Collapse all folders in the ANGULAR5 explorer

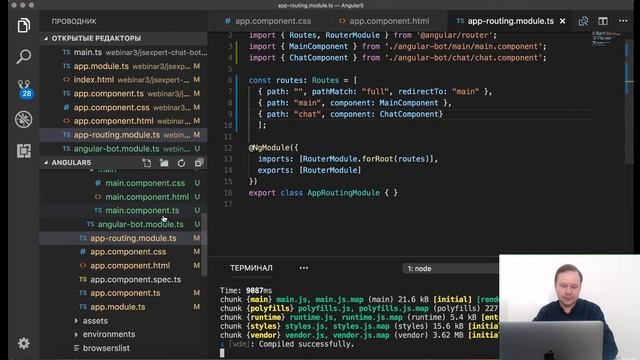click(x=199, y=163)
